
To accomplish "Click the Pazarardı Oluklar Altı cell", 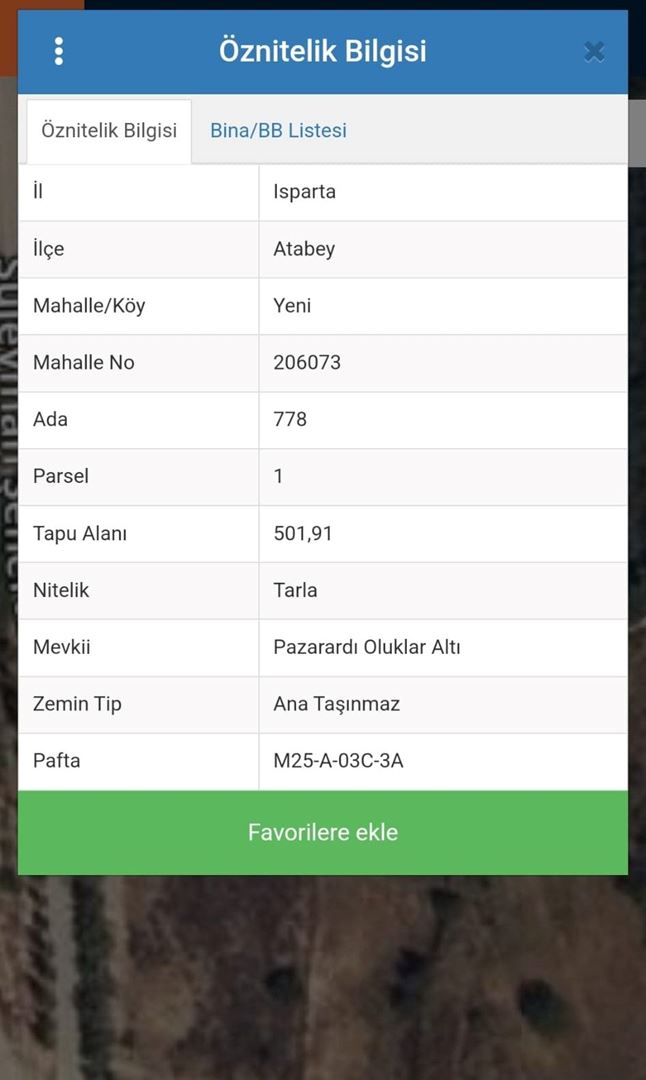I will coord(367,648).
